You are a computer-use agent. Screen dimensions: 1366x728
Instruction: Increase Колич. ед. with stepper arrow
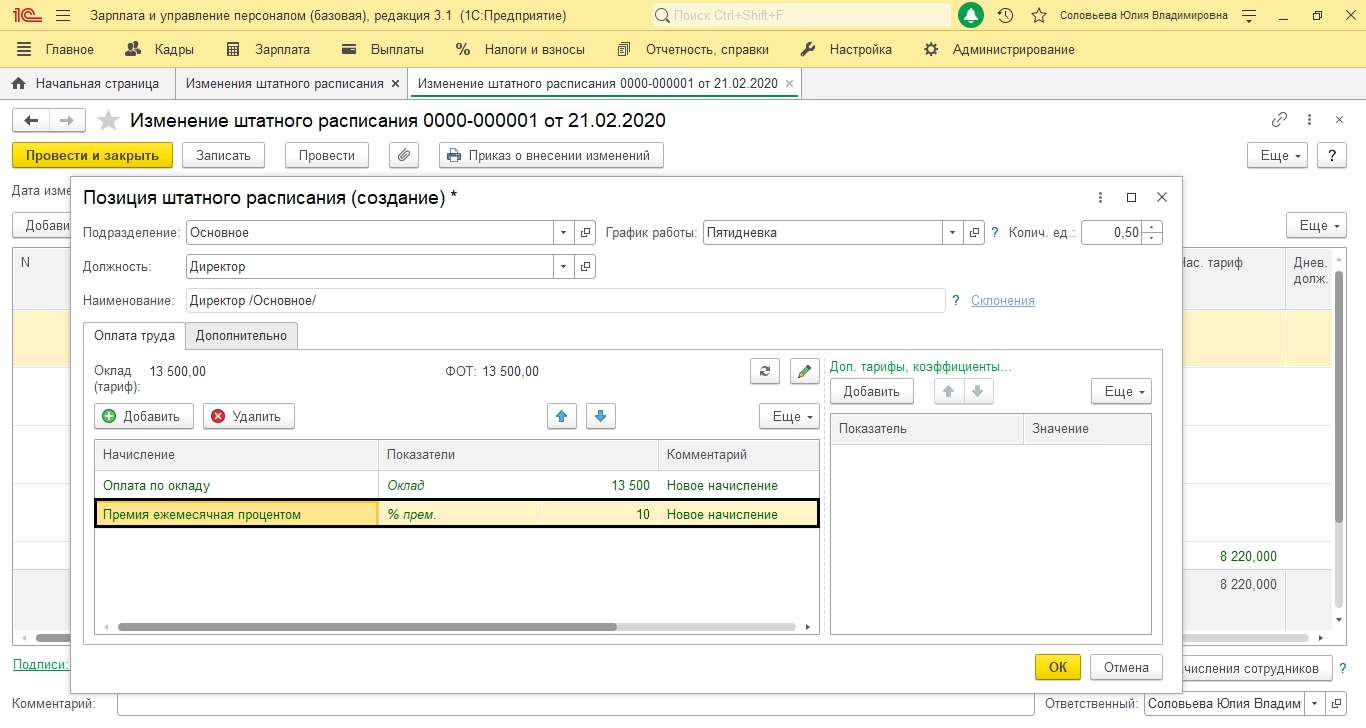(1153, 227)
